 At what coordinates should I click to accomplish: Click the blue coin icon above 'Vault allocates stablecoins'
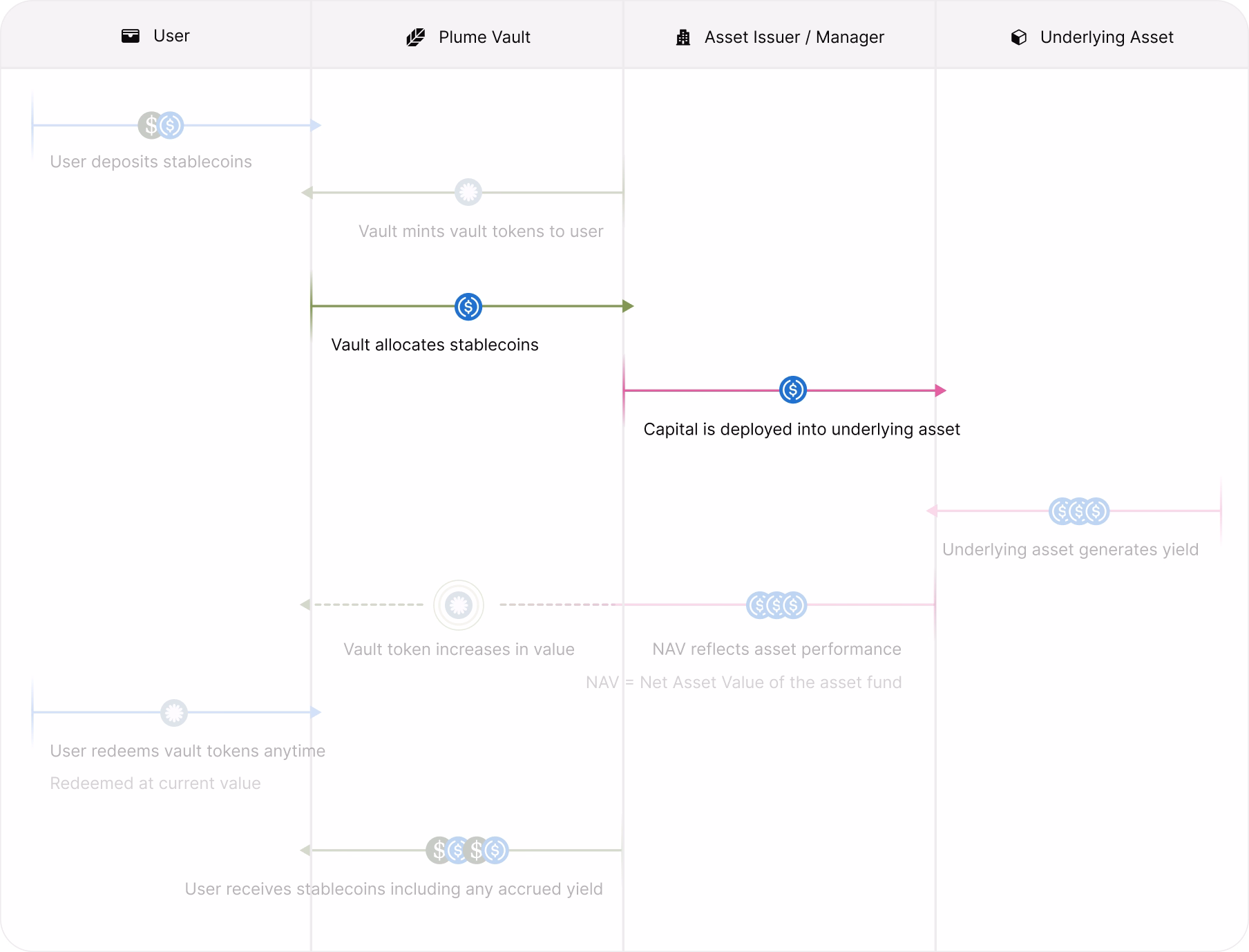tap(468, 307)
